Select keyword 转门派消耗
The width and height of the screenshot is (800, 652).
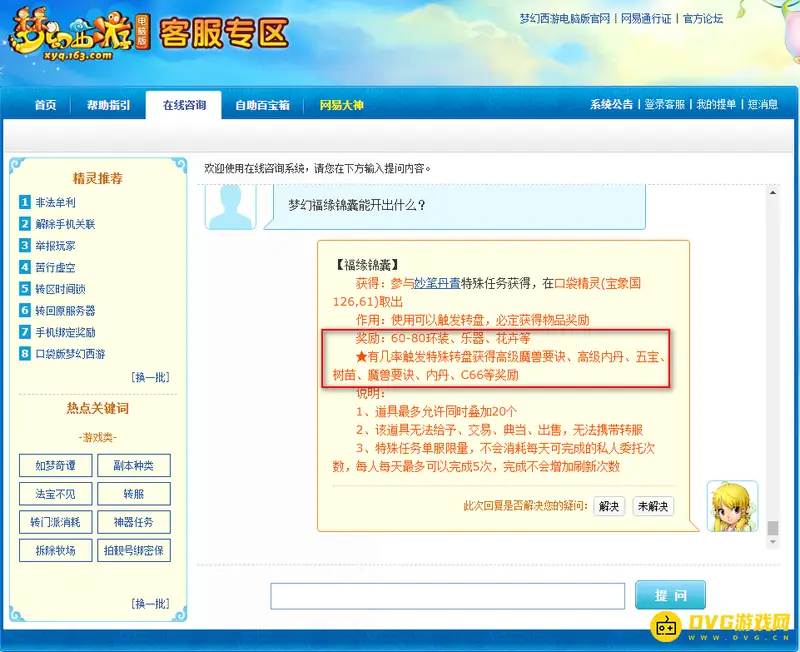tap(56, 522)
